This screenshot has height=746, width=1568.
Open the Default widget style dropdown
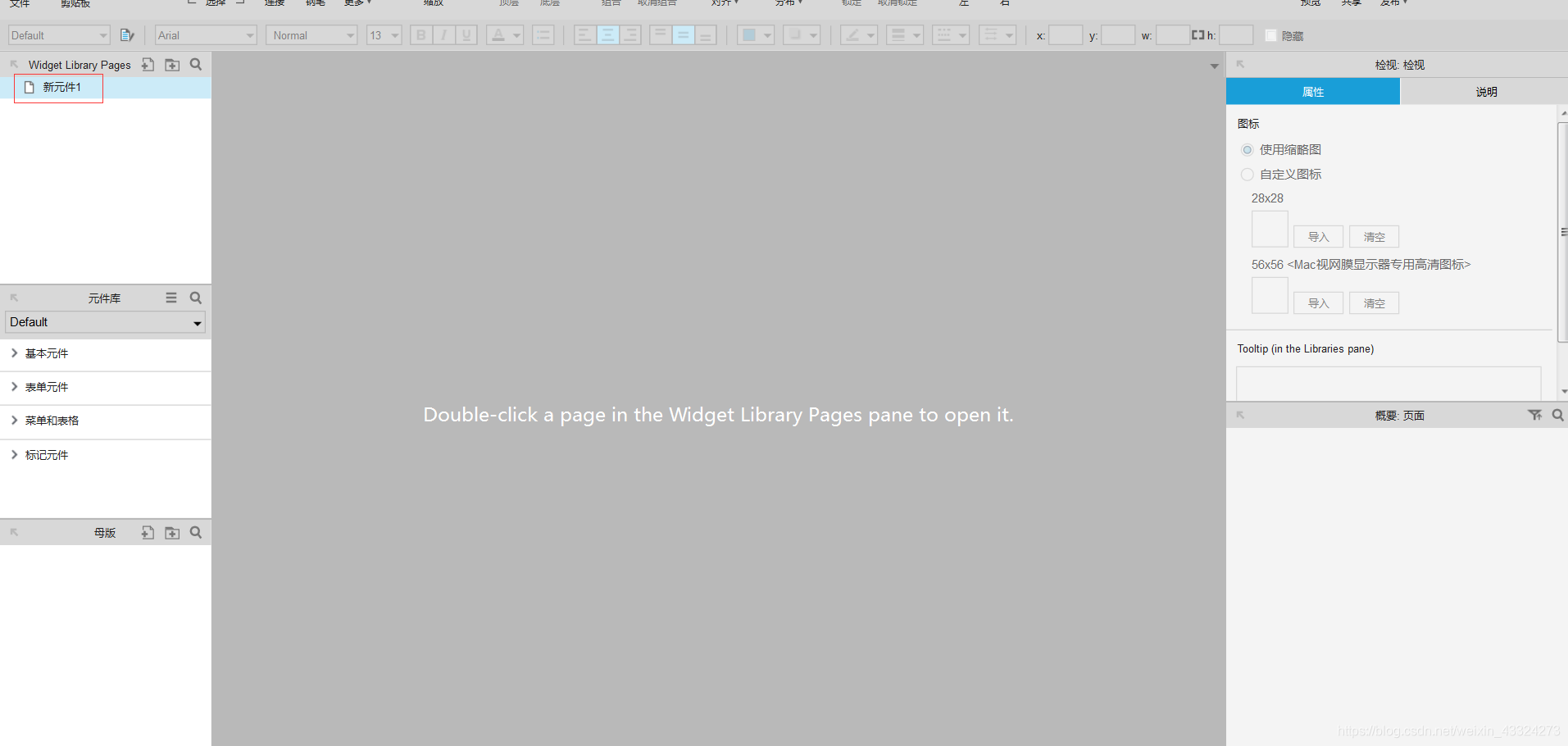coord(59,35)
